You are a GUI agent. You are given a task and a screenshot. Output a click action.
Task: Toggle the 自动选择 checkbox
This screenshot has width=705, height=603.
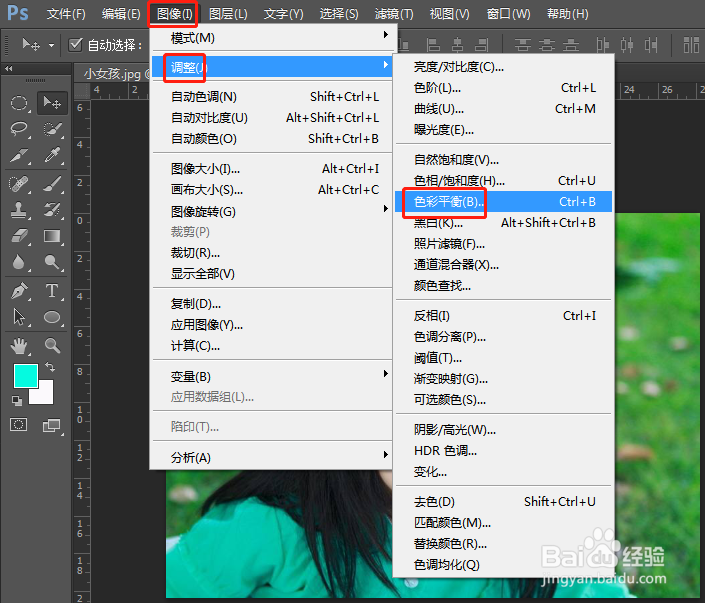75,45
